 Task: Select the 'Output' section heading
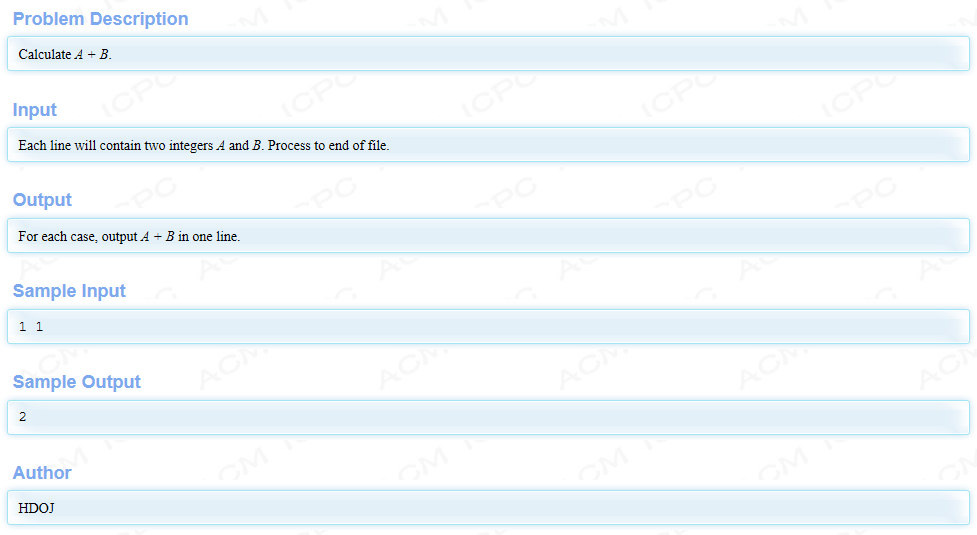click(42, 200)
